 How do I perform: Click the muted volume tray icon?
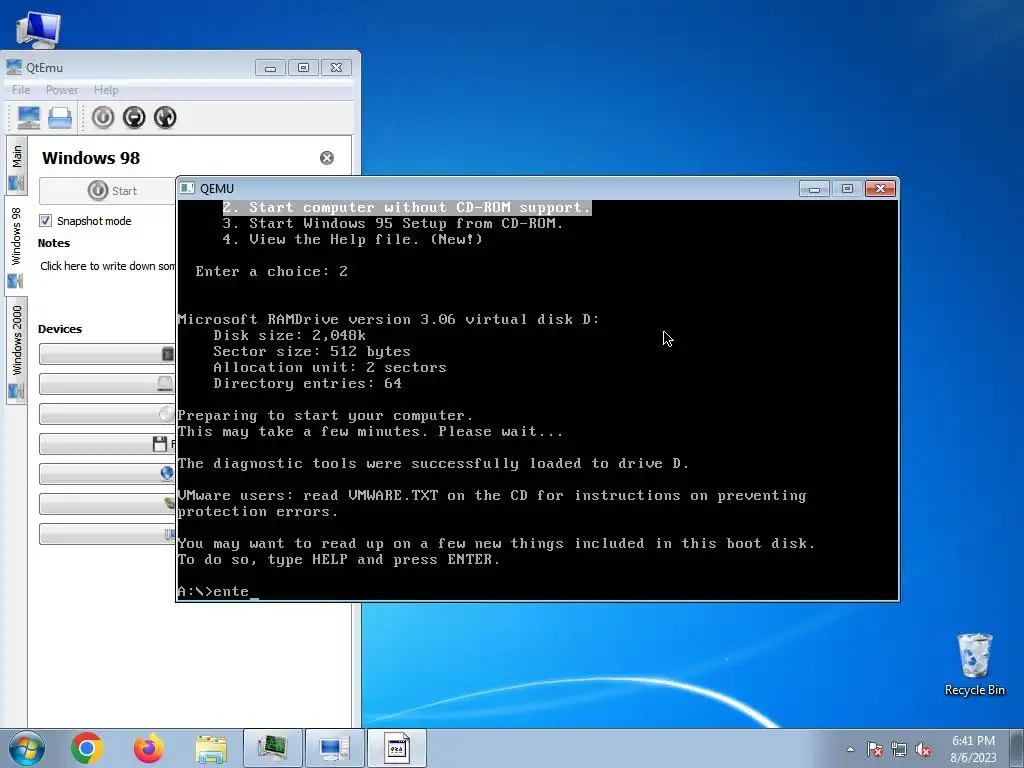click(x=923, y=749)
